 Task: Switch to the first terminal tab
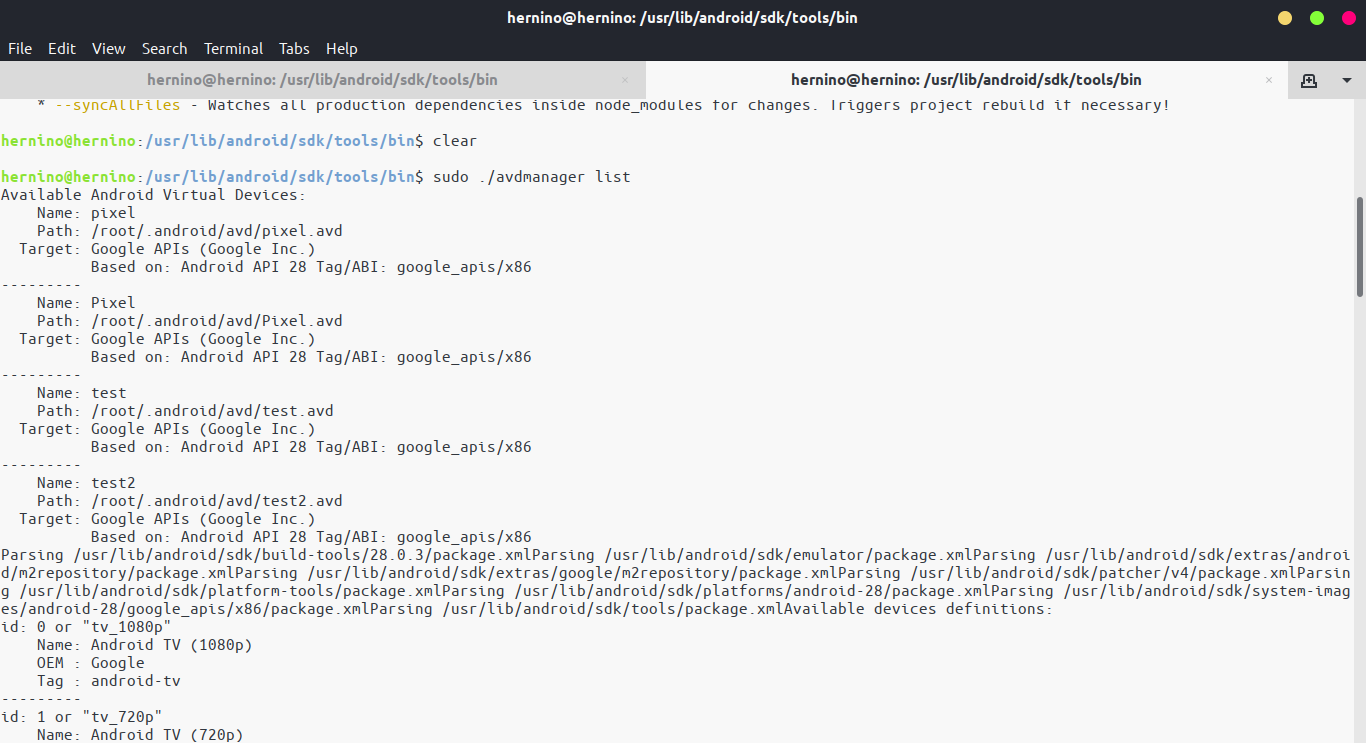point(322,80)
